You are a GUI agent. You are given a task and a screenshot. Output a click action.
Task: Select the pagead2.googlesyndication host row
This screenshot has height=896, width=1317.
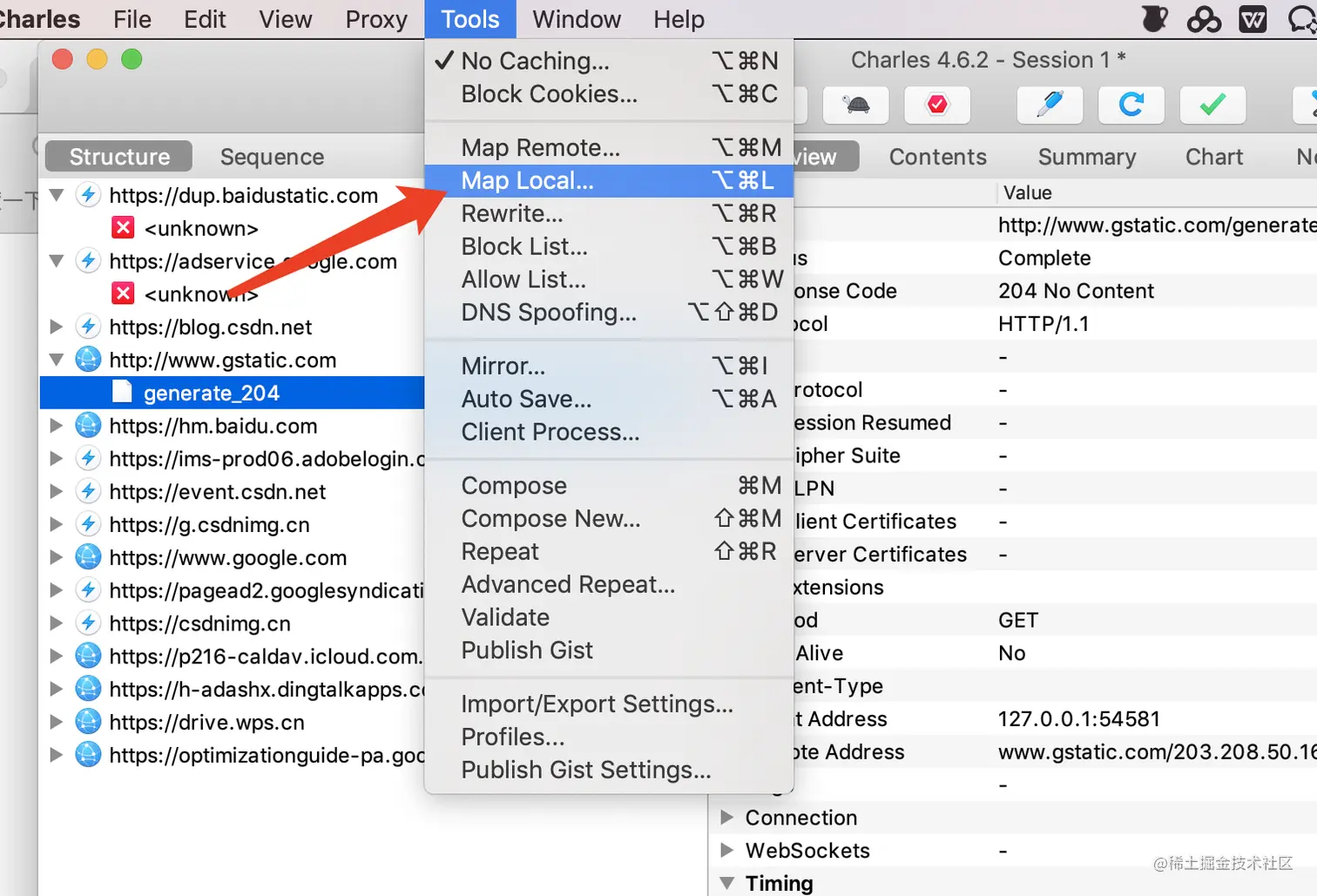(x=232, y=590)
